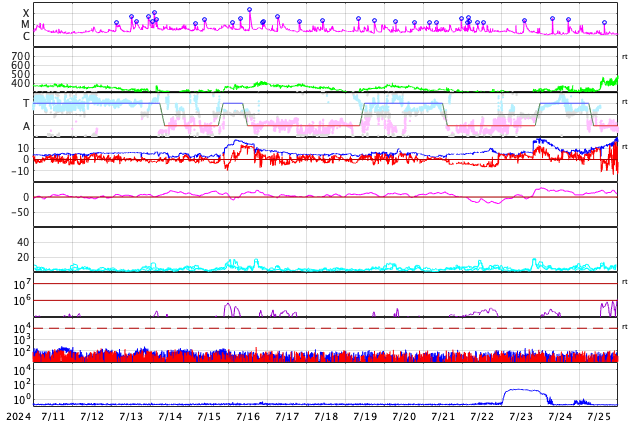Click the rt label beside the speed panel
This screenshot has height=424, width=634.
tap(625, 57)
